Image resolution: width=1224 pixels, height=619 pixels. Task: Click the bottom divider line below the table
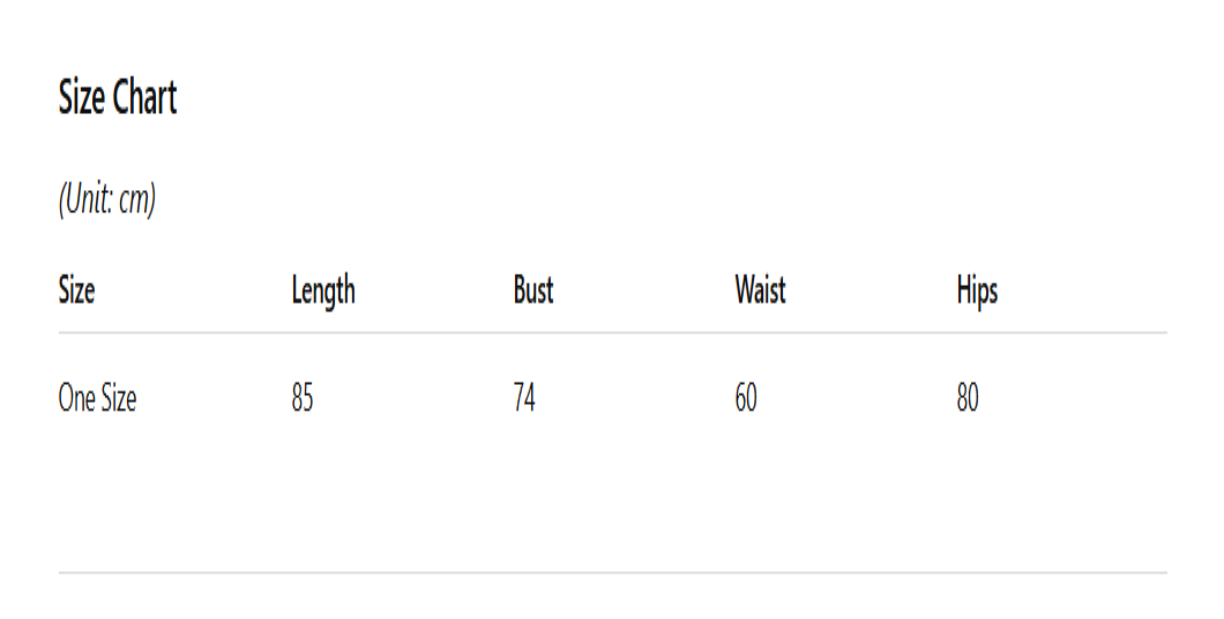pyautogui.click(x=612, y=573)
